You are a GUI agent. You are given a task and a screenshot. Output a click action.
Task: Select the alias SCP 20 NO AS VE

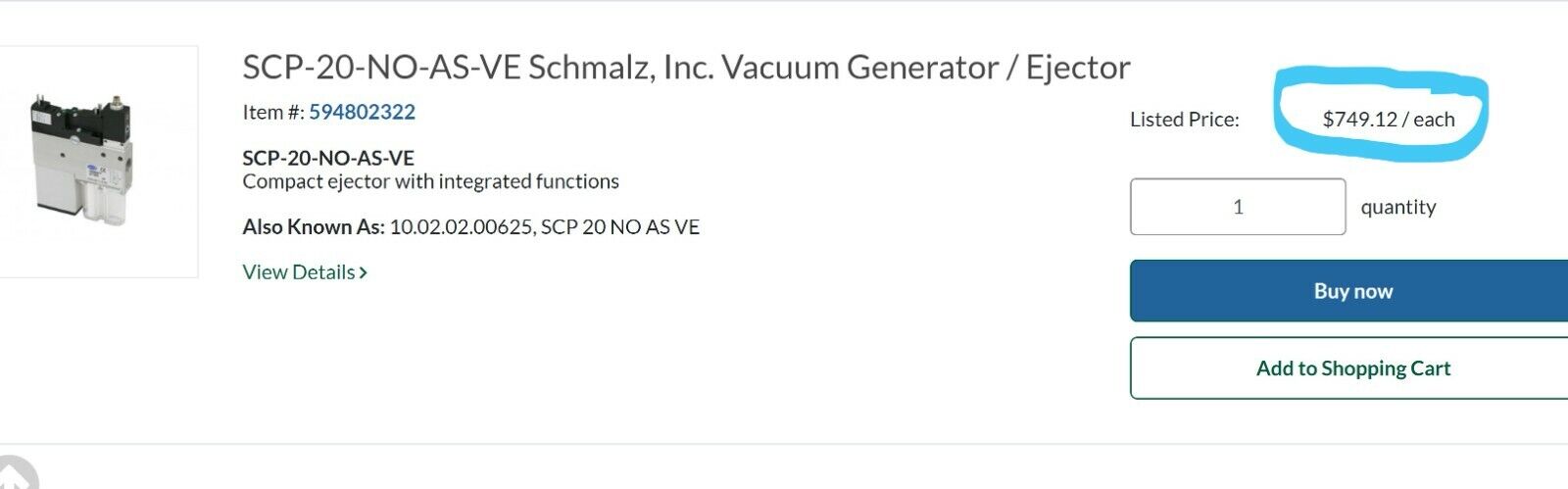pos(620,227)
